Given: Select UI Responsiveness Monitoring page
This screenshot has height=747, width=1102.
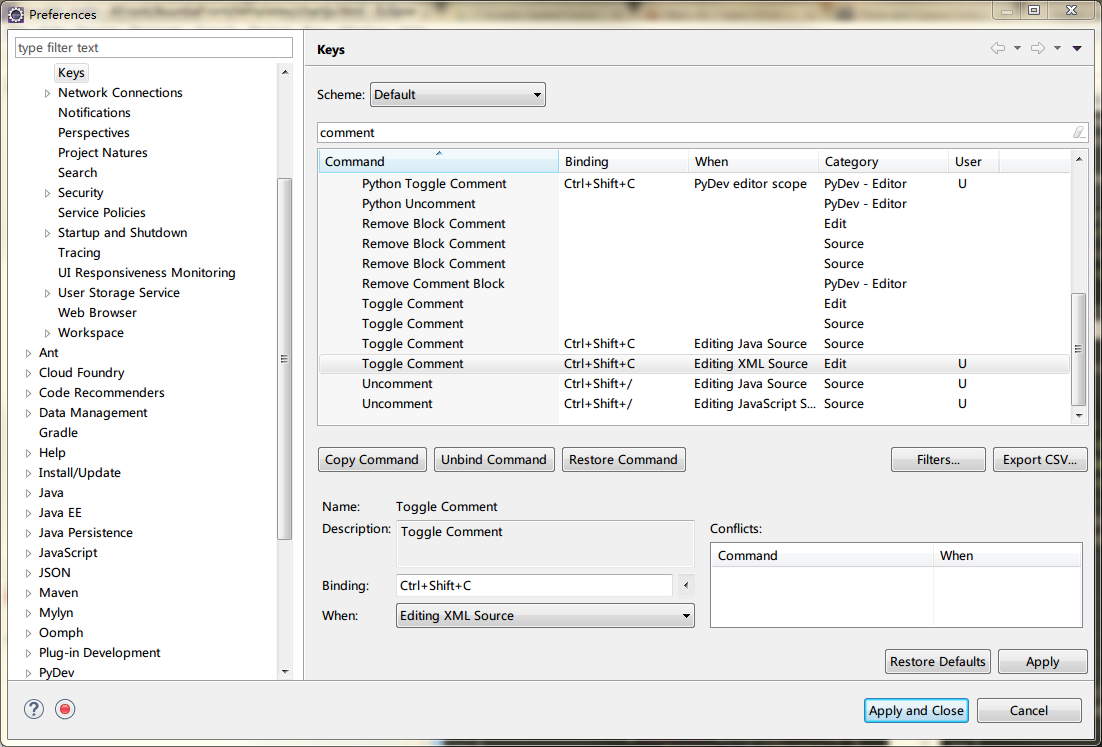Looking at the screenshot, I should (x=147, y=273).
